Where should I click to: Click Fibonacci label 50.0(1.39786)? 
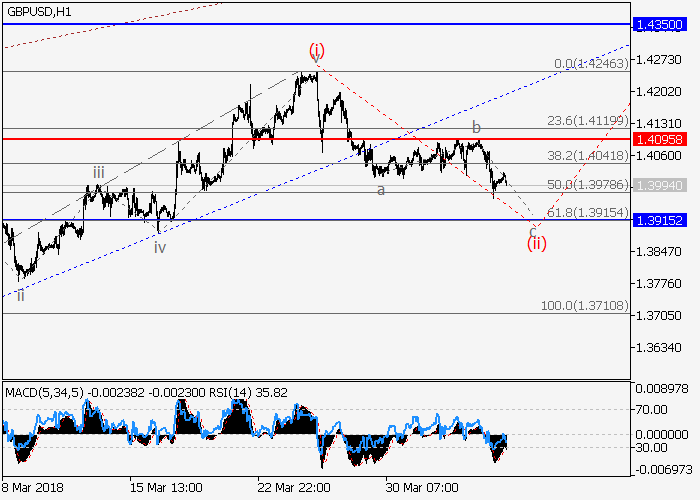588,184
